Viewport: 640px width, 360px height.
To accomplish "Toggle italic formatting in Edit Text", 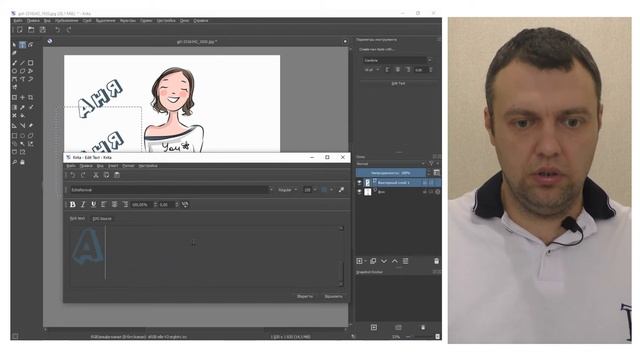I will click(x=83, y=204).
